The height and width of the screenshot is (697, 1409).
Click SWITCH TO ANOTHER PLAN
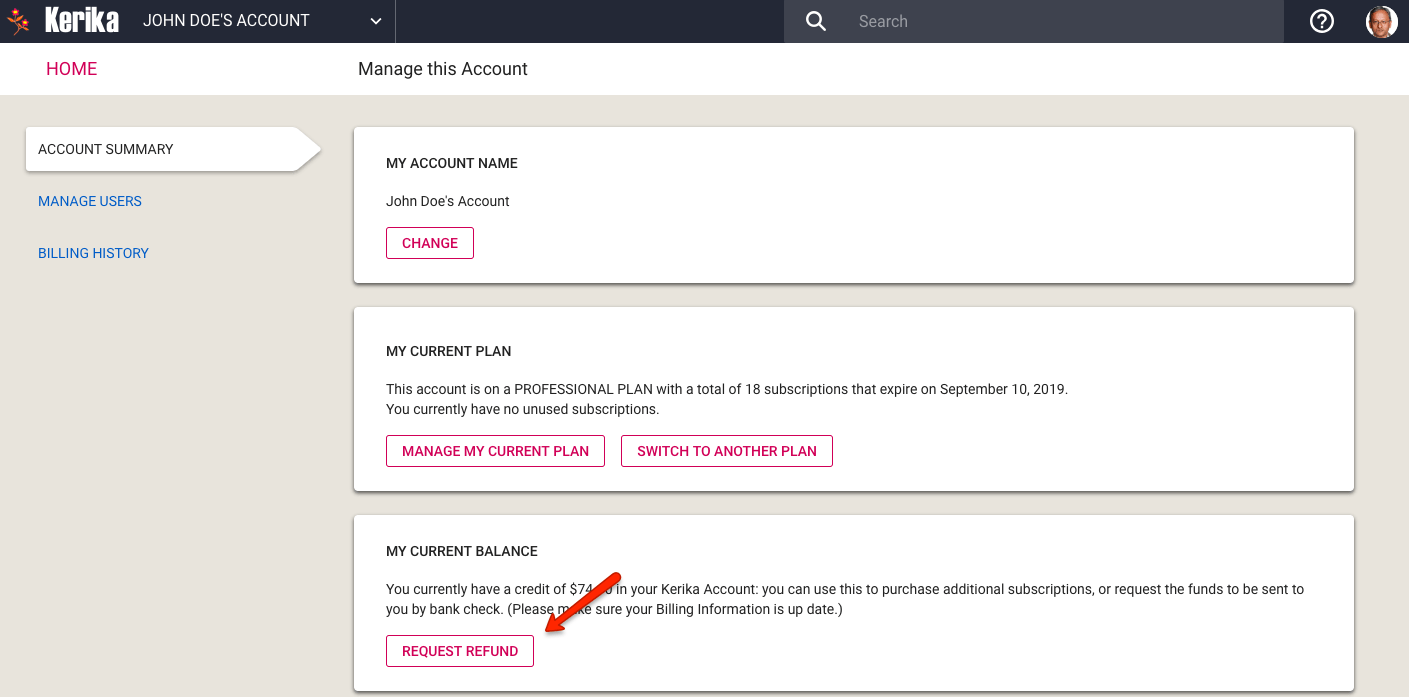pyautogui.click(x=727, y=450)
